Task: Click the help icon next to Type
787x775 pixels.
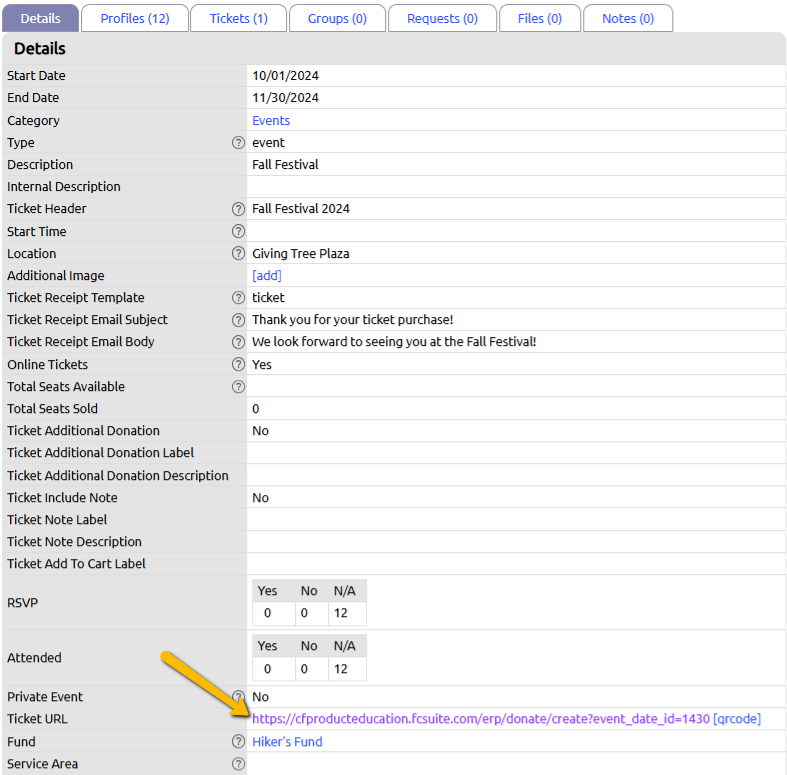Action: pyautogui.click(x=238, y=143)
